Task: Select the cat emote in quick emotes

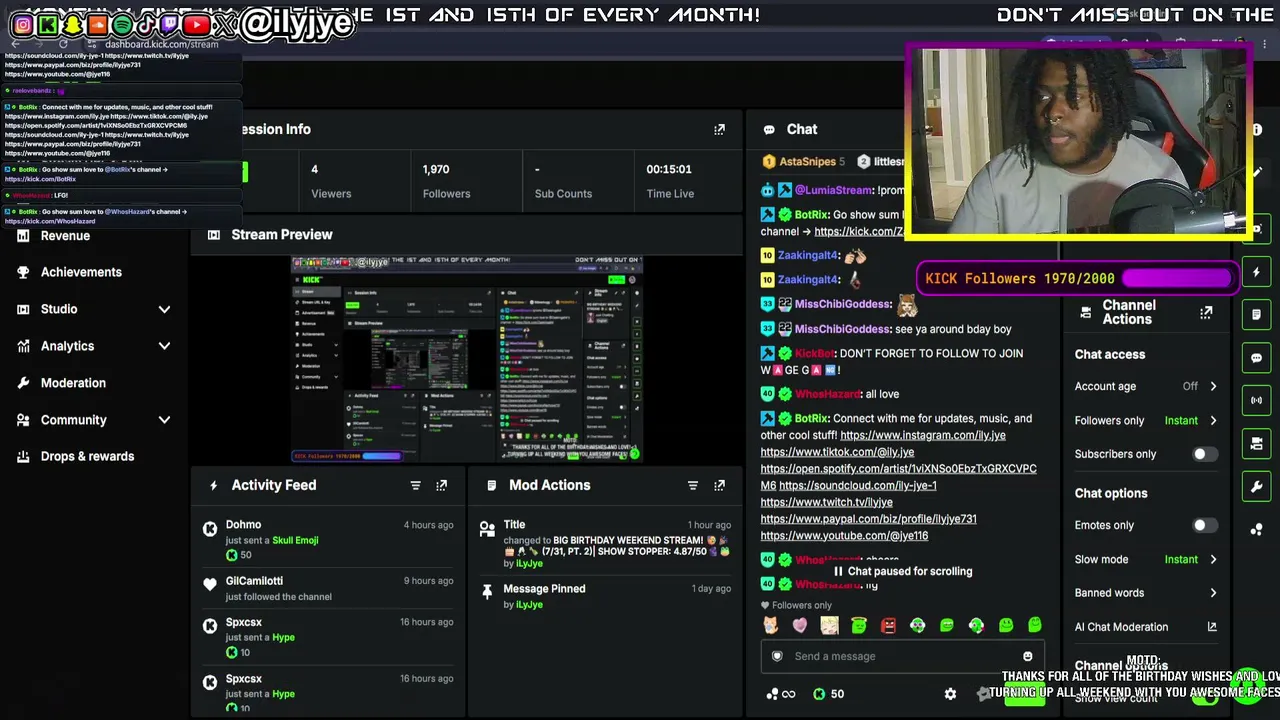Action: [x=770, y=625]
